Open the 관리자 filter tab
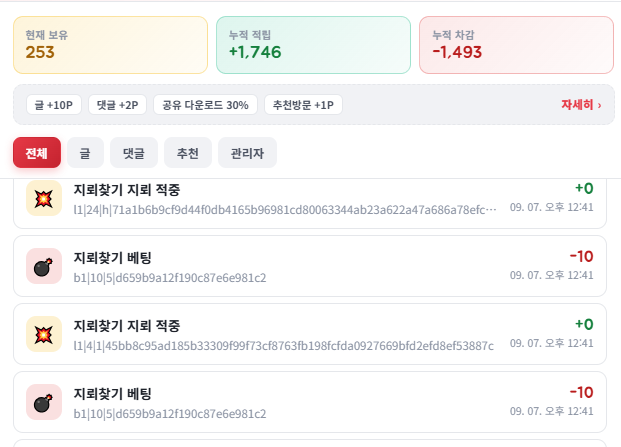Screen dimensions: 621x447 [x=248, y=153]
